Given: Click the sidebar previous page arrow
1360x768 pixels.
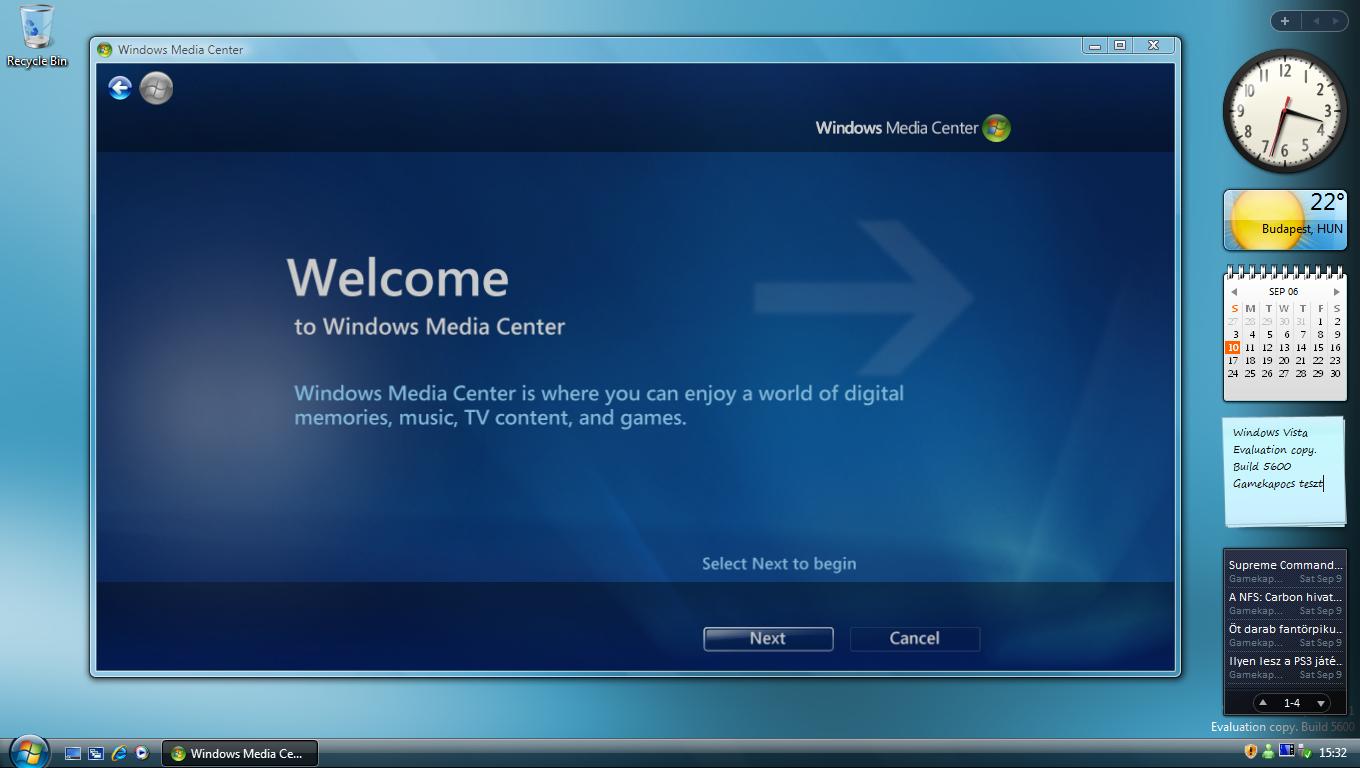Looking at the screenshot, I should click(1316, 20).
